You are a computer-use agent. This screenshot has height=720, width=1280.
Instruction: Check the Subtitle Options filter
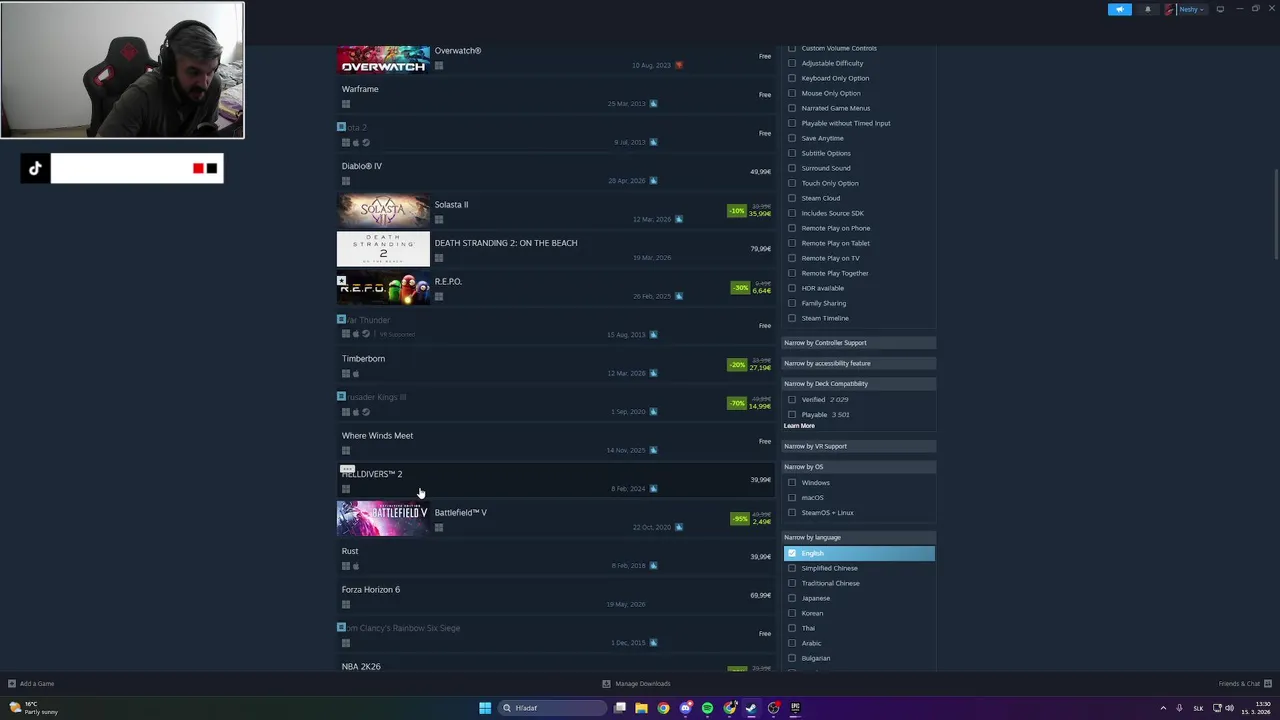(792, 153)
